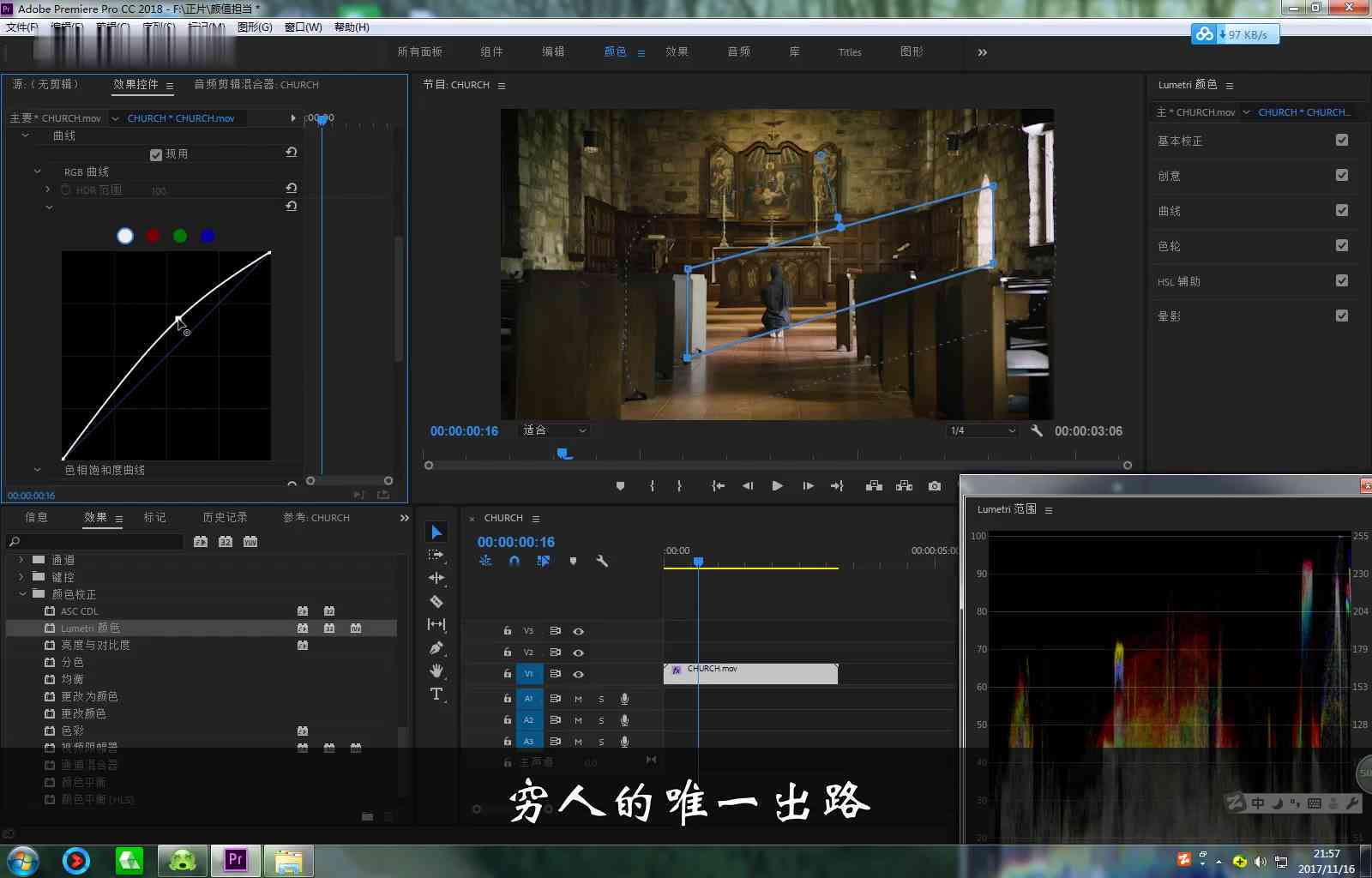The width and height of the screenshot is (1372, 878).
Task: Step back one frame in Program monitor
Action: 748,485
